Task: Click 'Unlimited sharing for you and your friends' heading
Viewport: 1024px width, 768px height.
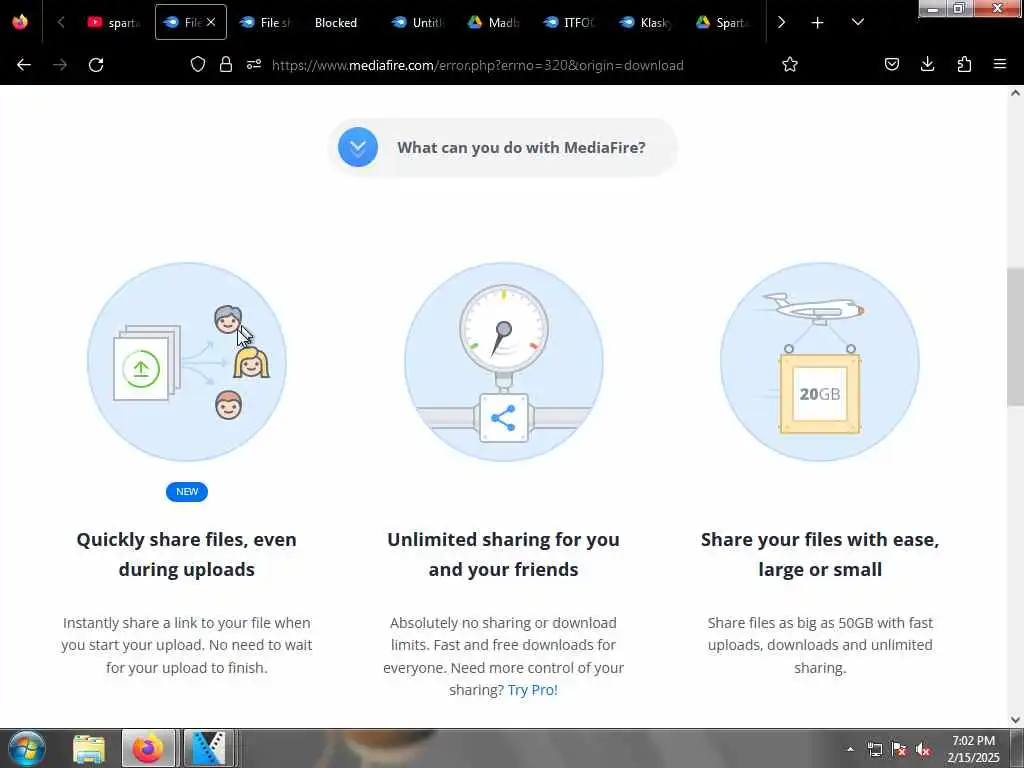Action: (504, 554)
